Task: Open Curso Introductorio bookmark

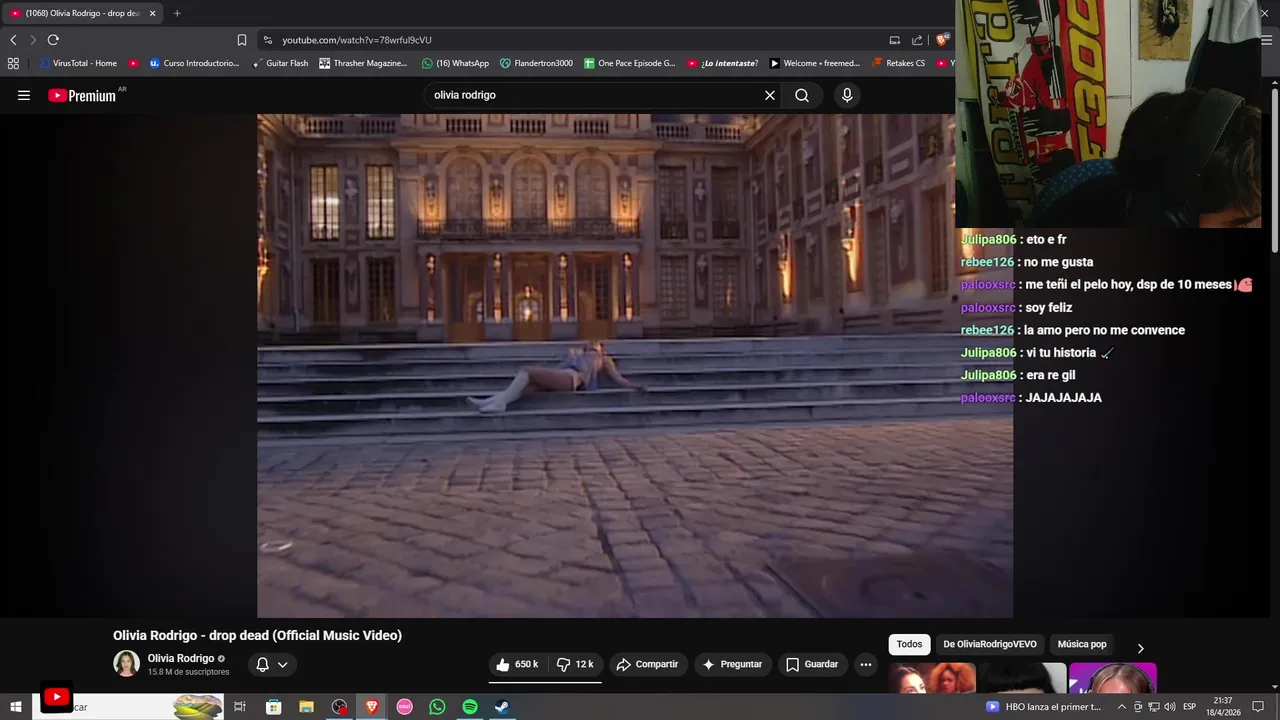Action: [x=194, y=63]
